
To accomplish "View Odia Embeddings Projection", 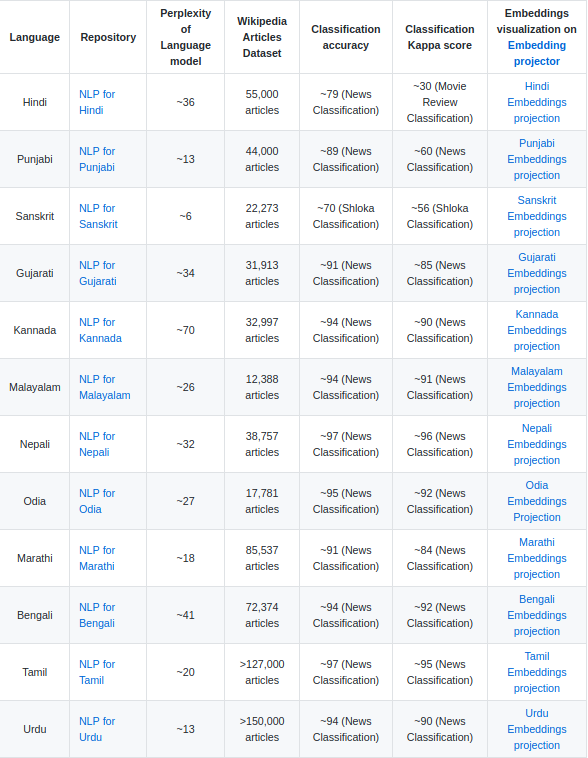I will point(537,501).
